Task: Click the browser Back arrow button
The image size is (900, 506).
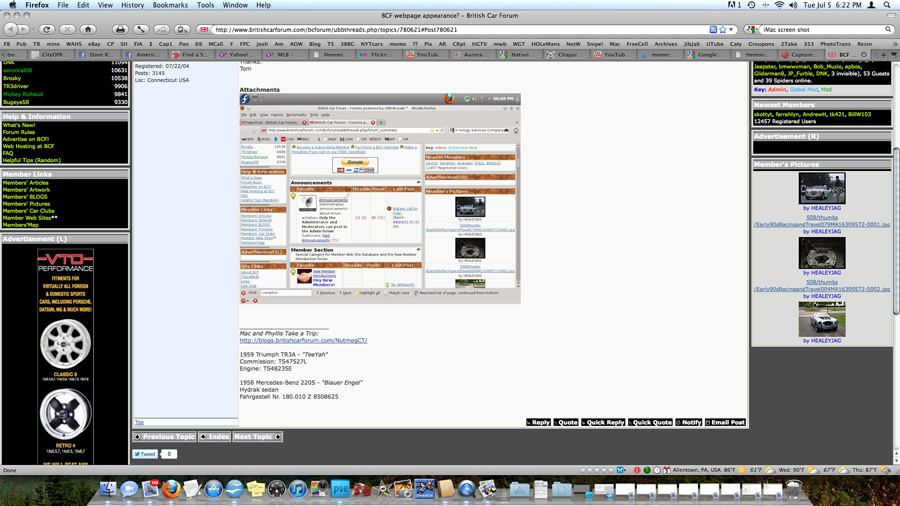Action: tap(11, 30)
